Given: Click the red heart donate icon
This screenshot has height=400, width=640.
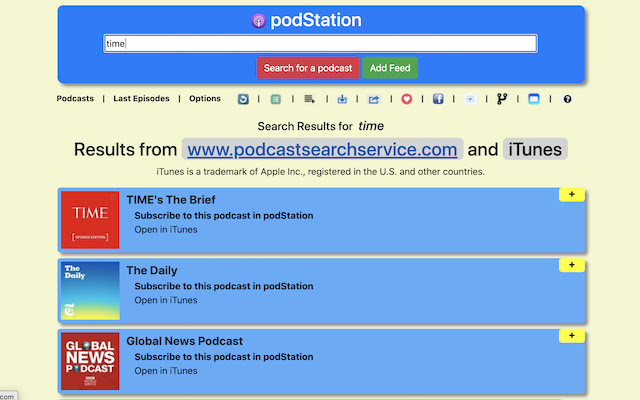Looking at the screenshot, I should coord(407,99).
